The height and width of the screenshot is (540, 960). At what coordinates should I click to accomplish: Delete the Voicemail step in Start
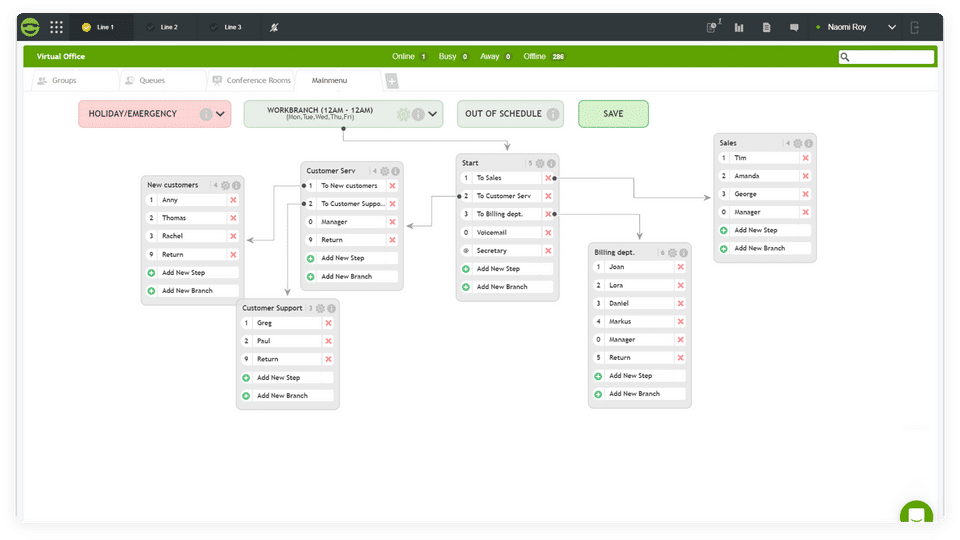[x=549, y=233]
